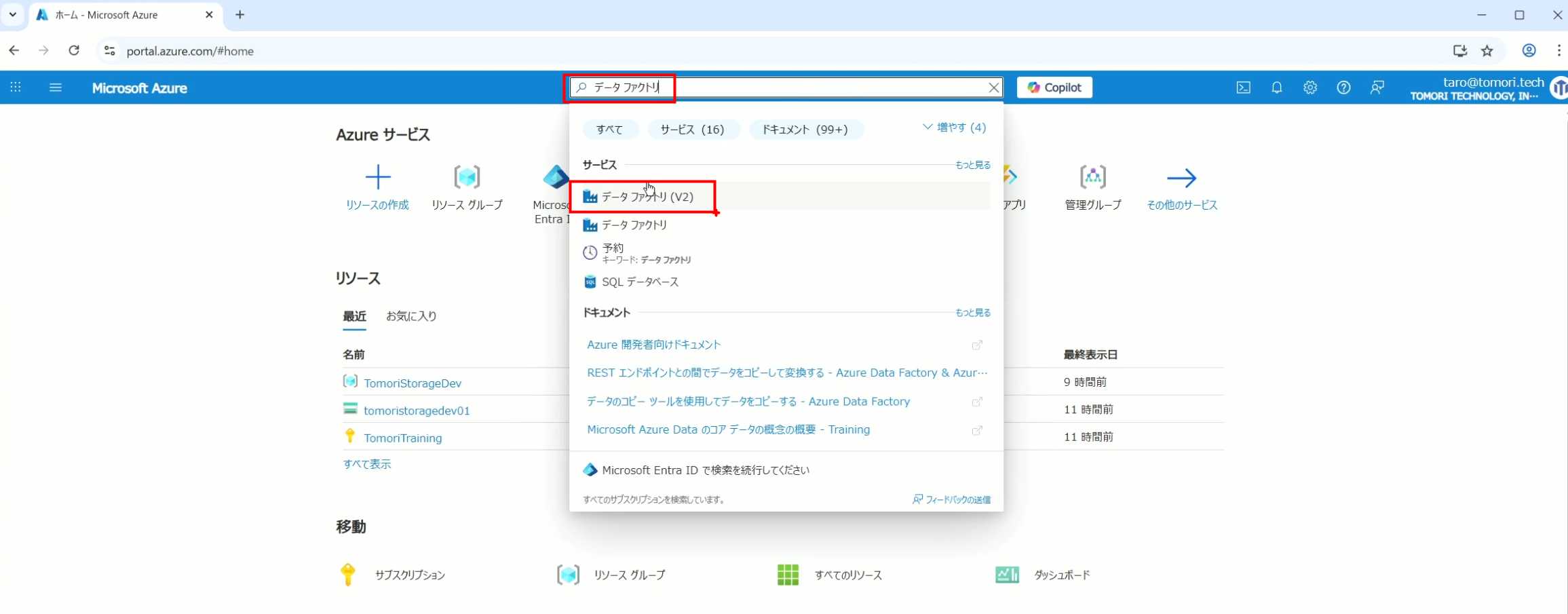The height and width of the screenshot is (614, 1568).
Task: Switch to the お気に入り resources tab
Action: tap(411, 316)
